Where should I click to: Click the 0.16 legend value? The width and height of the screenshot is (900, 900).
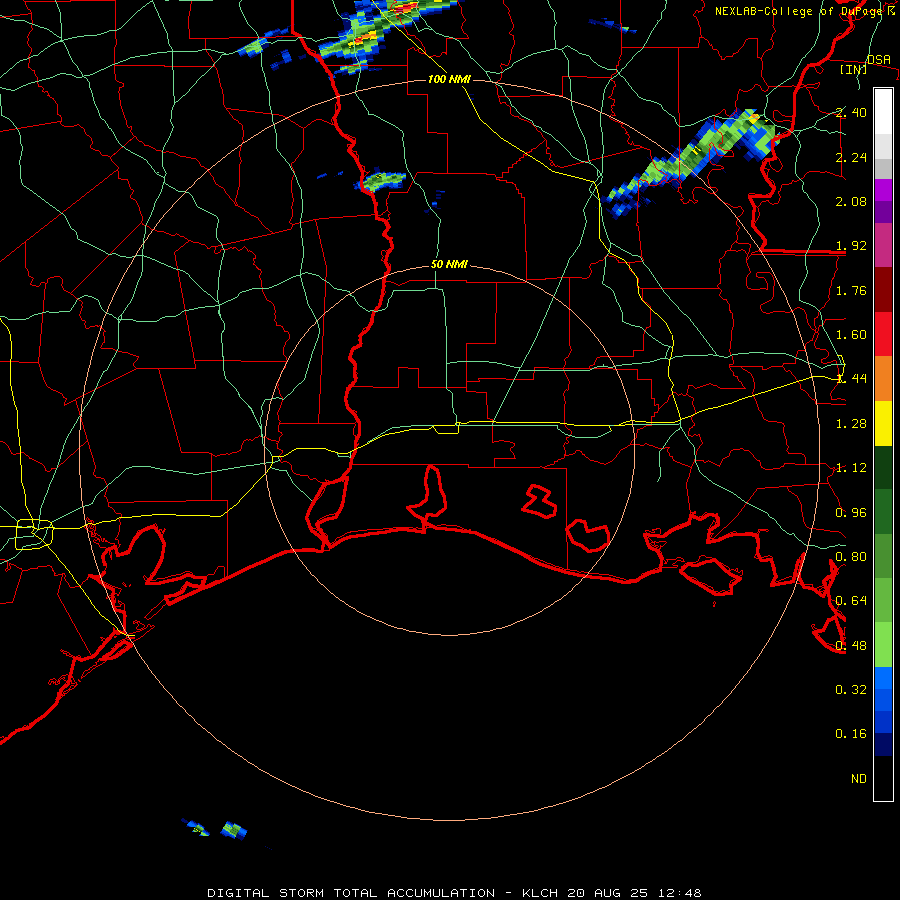click(x=851, y=734)
